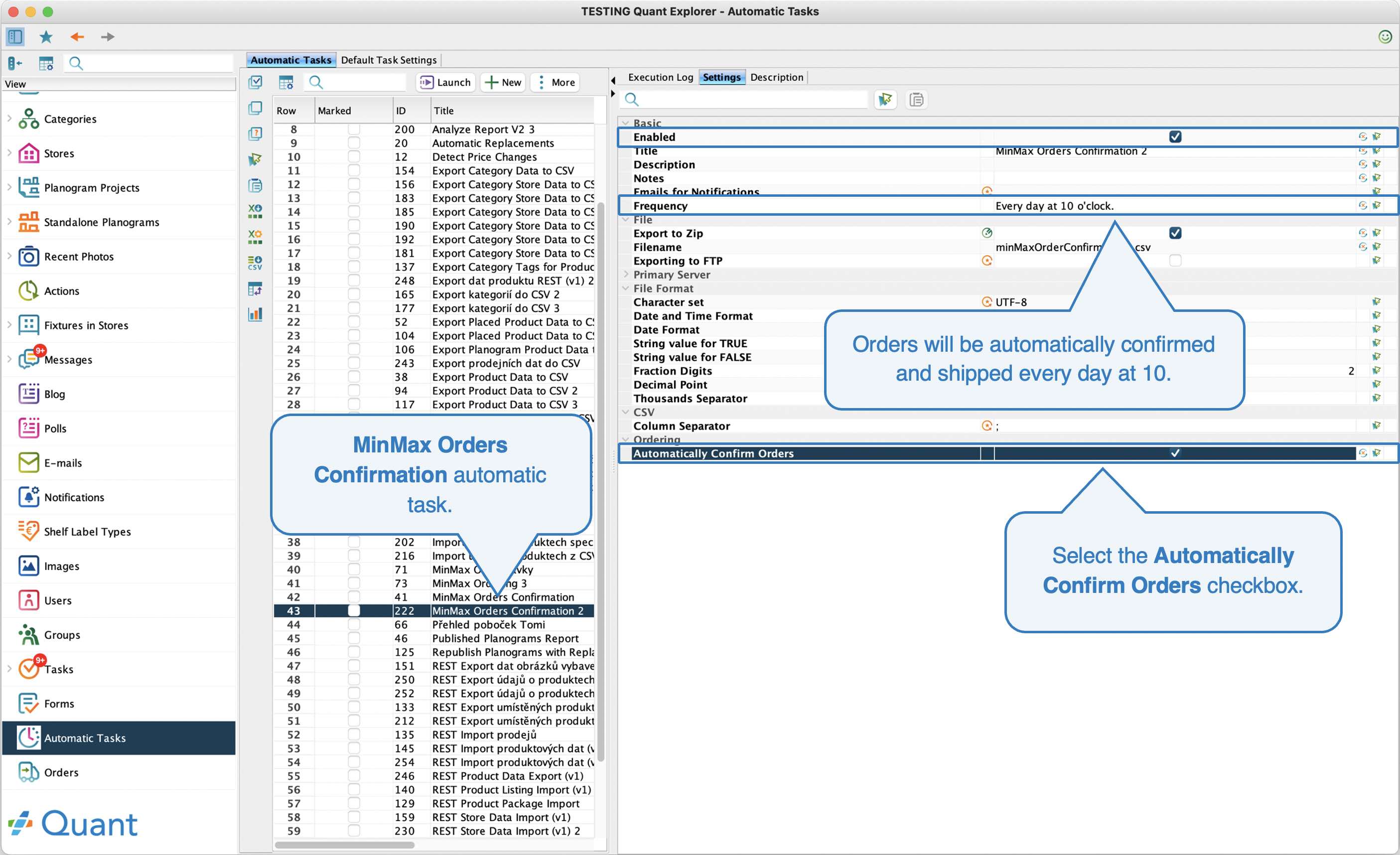The height and width of the screenshot is (855, 1400).
Task: Open Recent Photos
Action: (78, 257)
